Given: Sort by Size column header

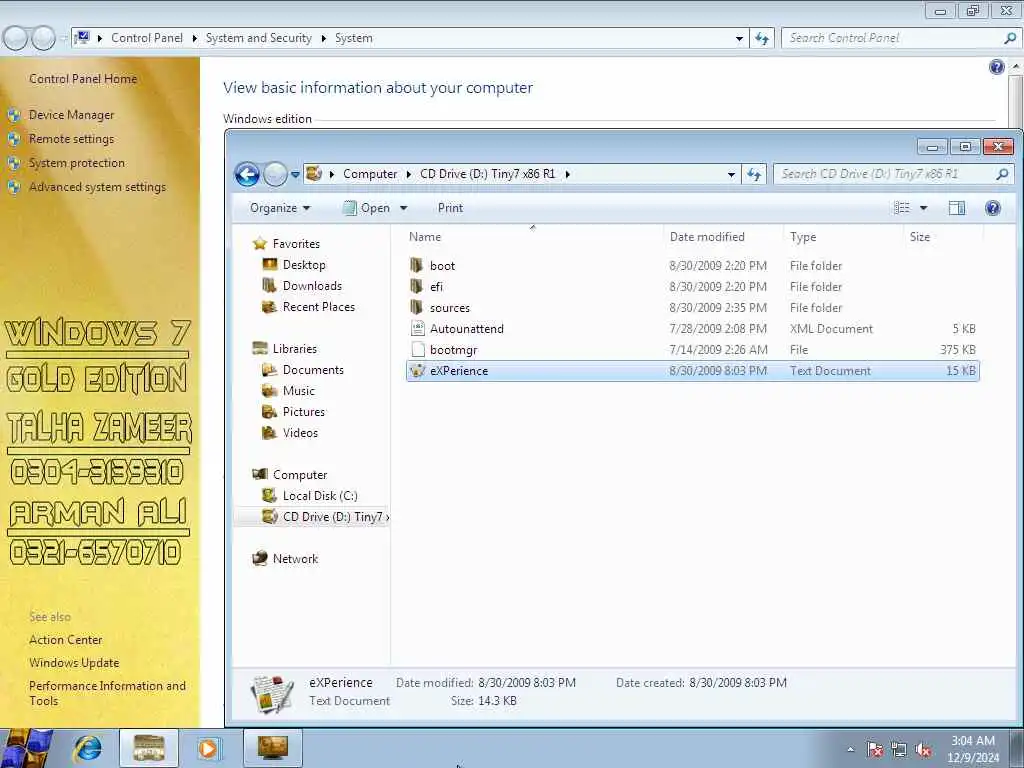Looking at the screenshot, I should 920,236.
